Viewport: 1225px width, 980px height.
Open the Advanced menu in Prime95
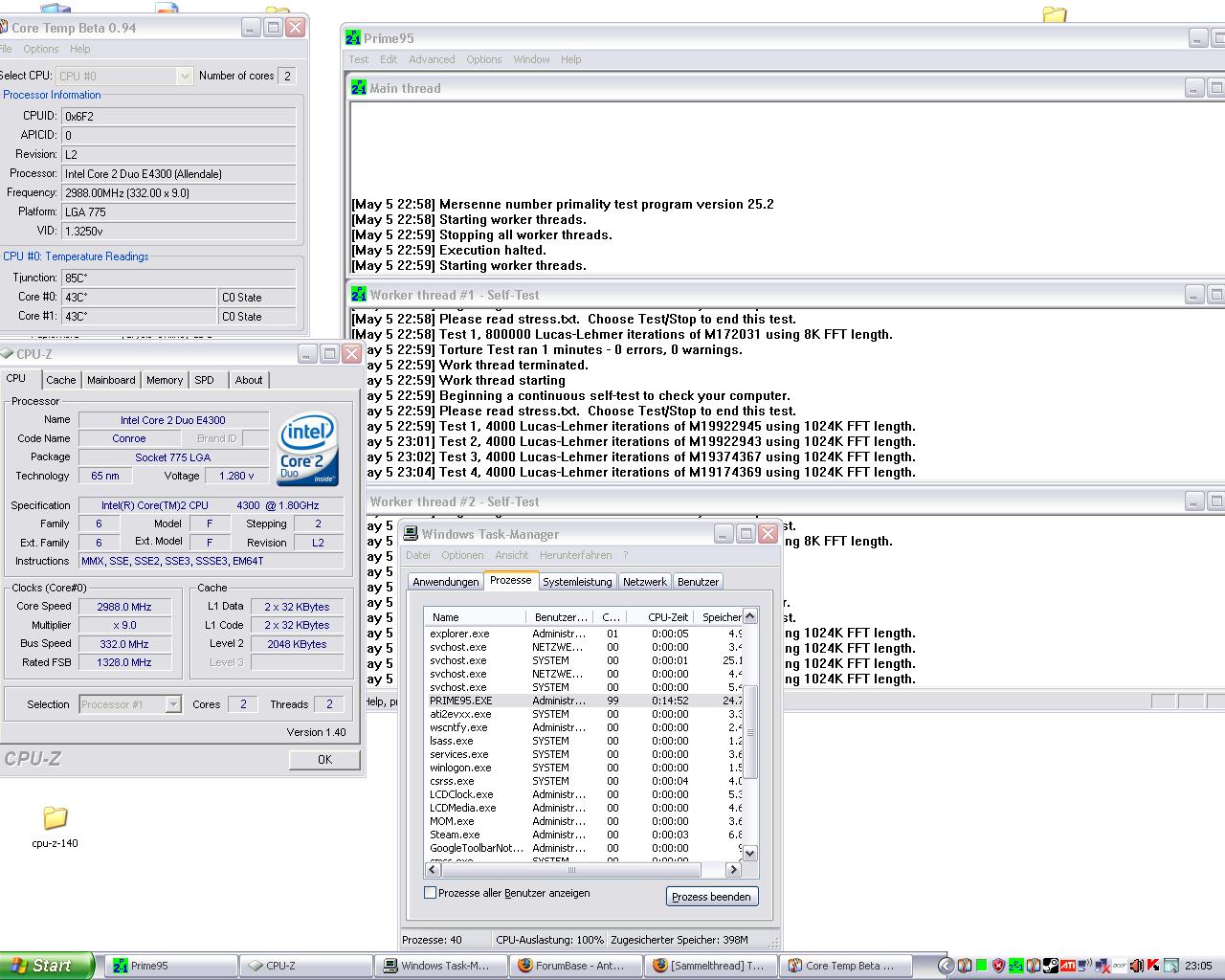coord(432,59)
